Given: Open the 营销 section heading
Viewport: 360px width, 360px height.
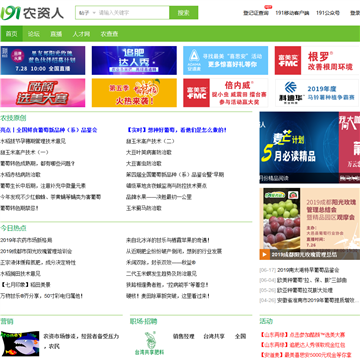Looking at the screenshot, I should pyautogui.click(x=7, y=321).
